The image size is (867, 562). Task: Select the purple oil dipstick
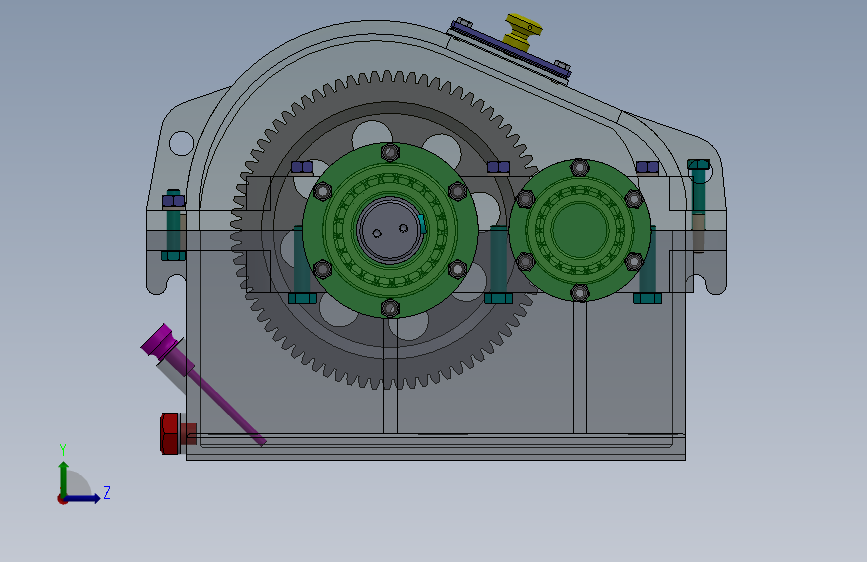click(202, 384)
